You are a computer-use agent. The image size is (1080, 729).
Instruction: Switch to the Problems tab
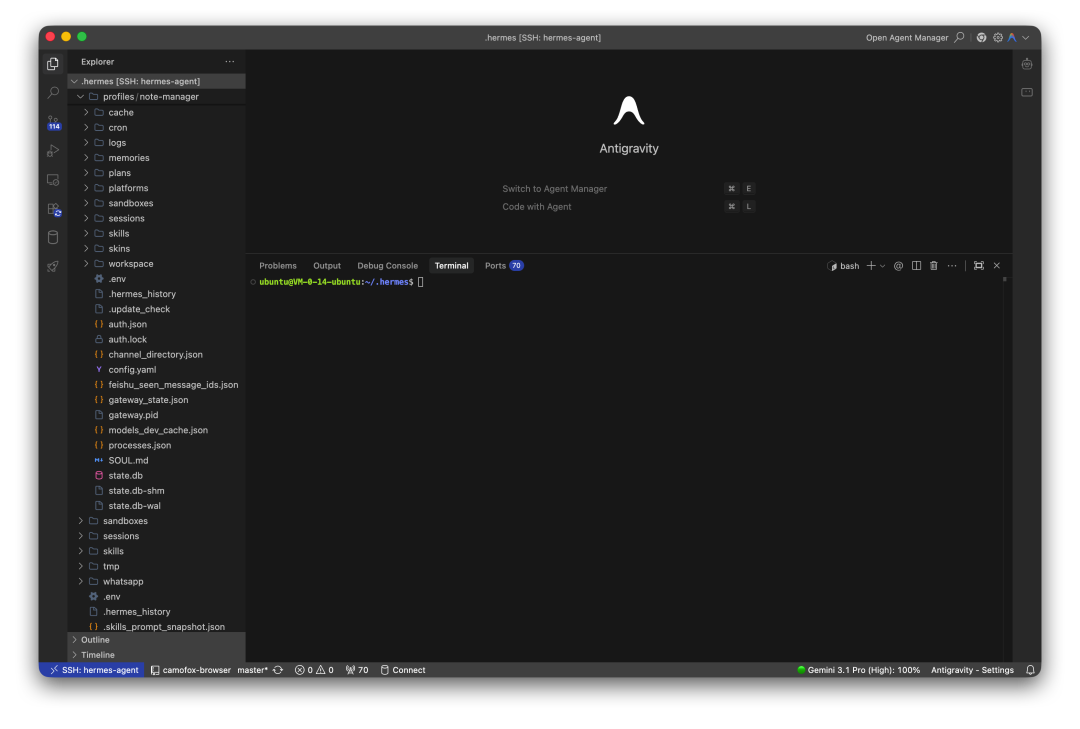(278, 265)
